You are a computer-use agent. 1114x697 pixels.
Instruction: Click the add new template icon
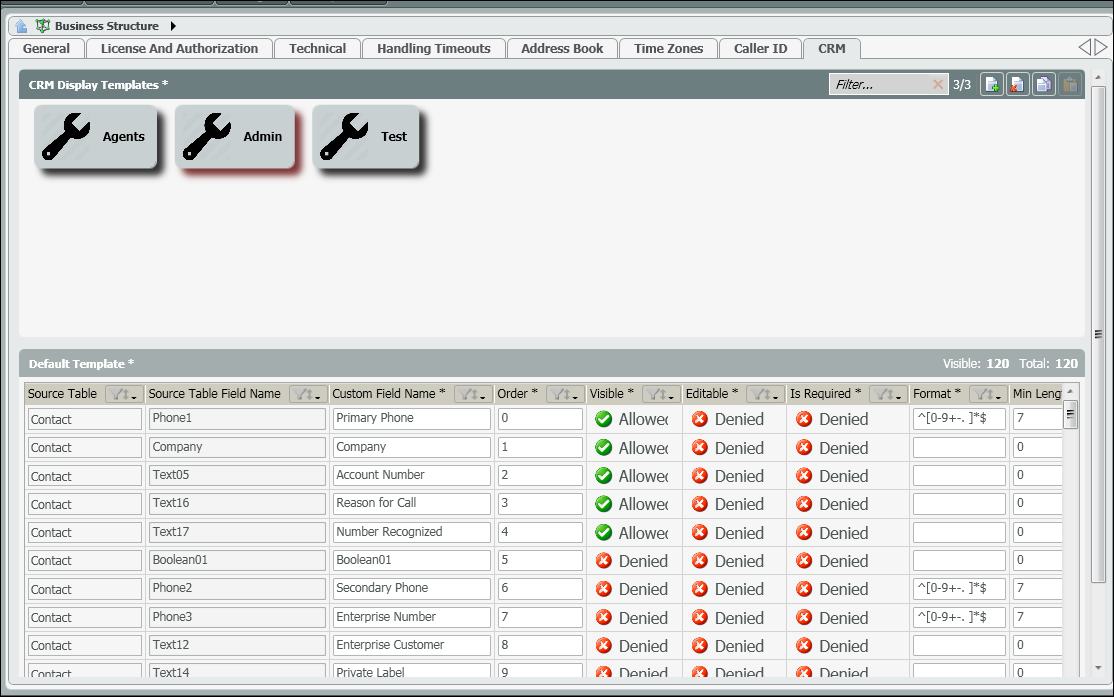coord(991,85)
